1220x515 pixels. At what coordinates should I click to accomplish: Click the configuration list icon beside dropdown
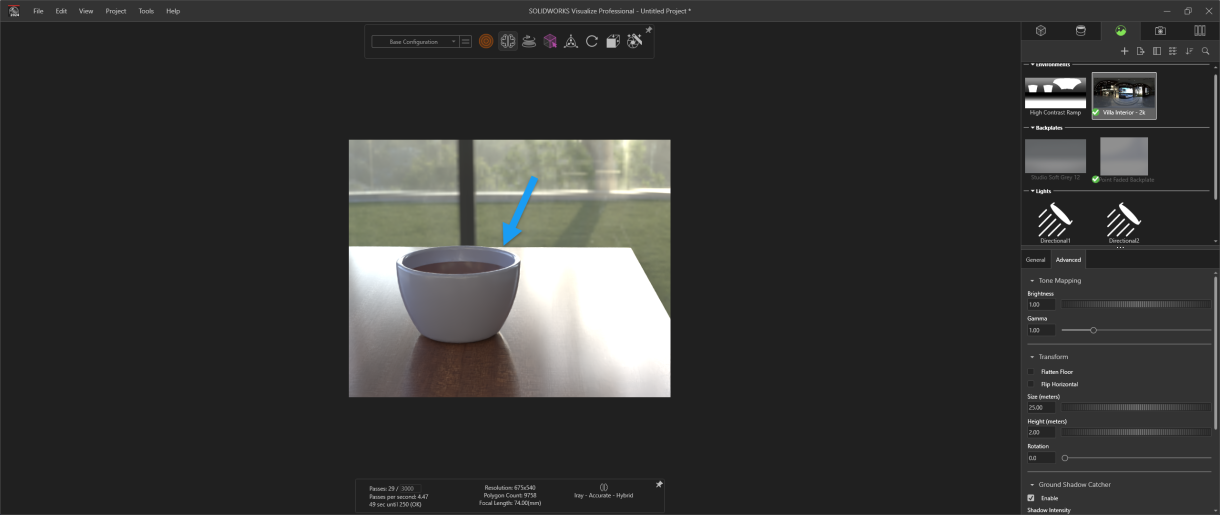(466, 42)
